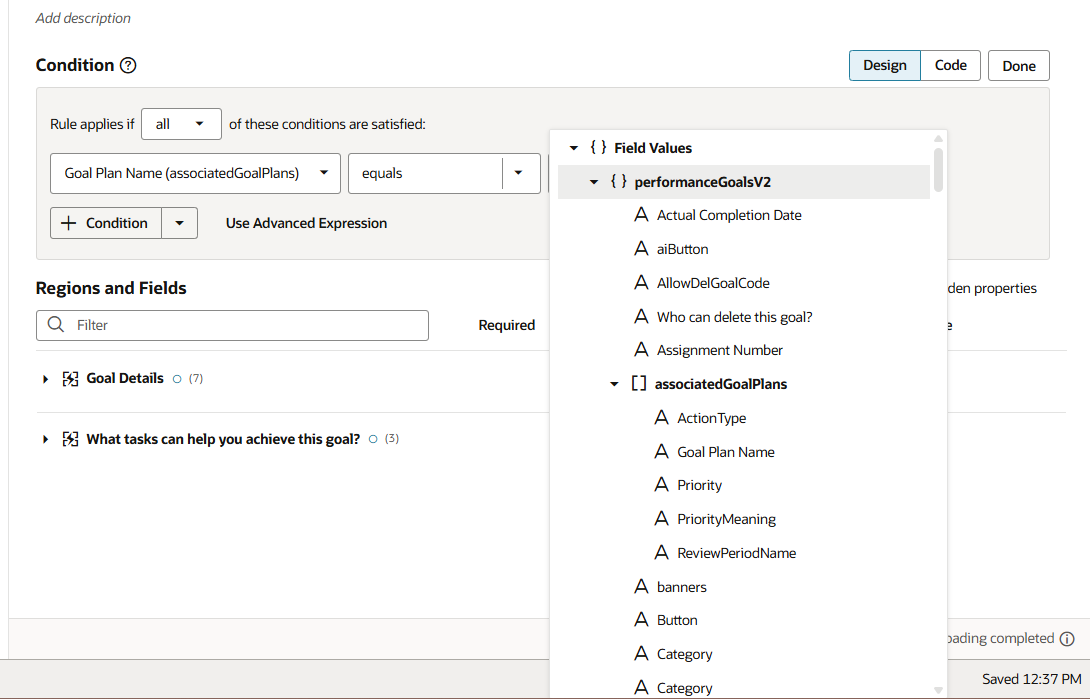Image resolution: width=1090 pixels, height=699 pixels.
Task: Click the Regions and Fields heading
Action: coord(111,288)
